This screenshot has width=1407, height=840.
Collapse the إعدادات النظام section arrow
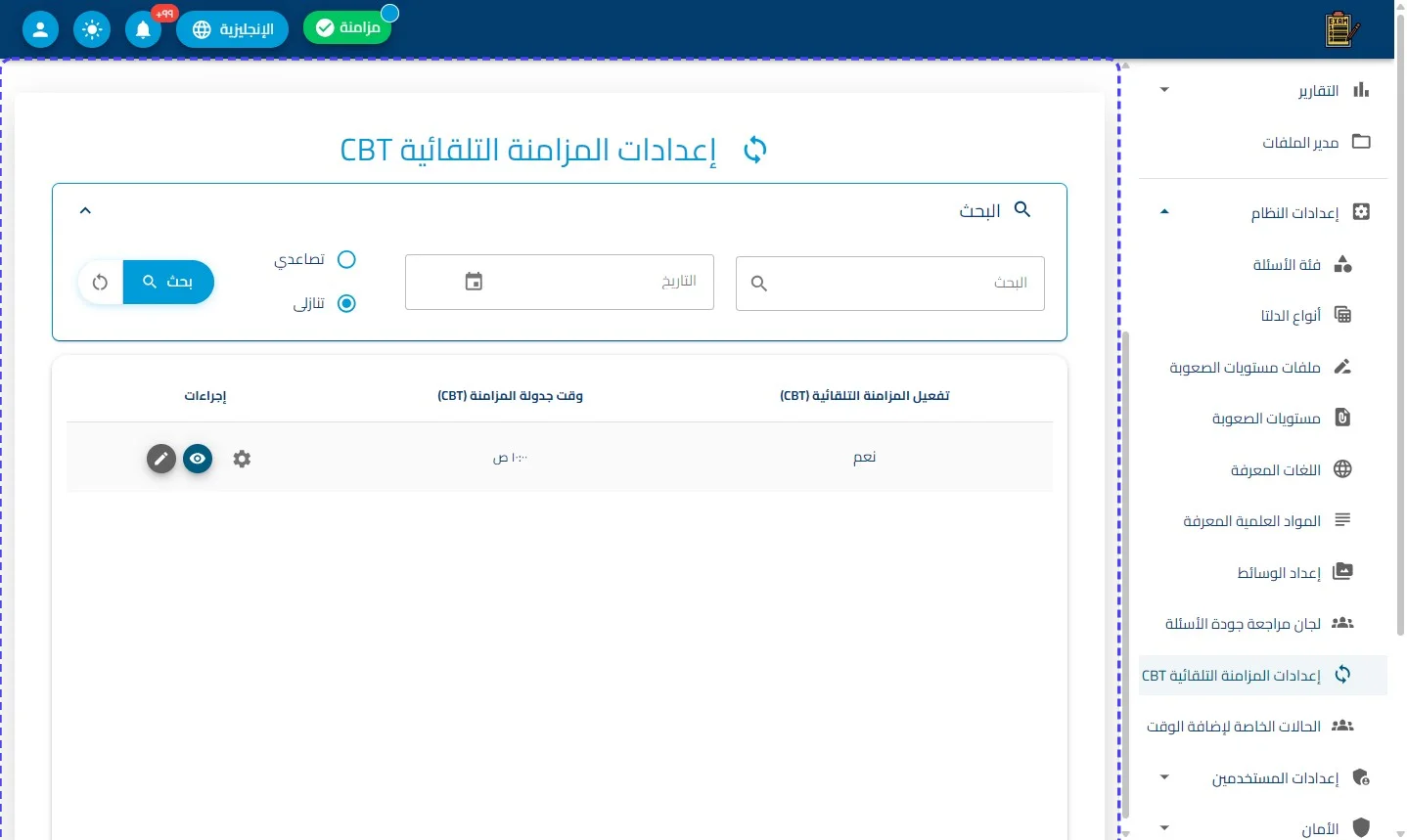pyautogui.click(x=1164, y=212)
